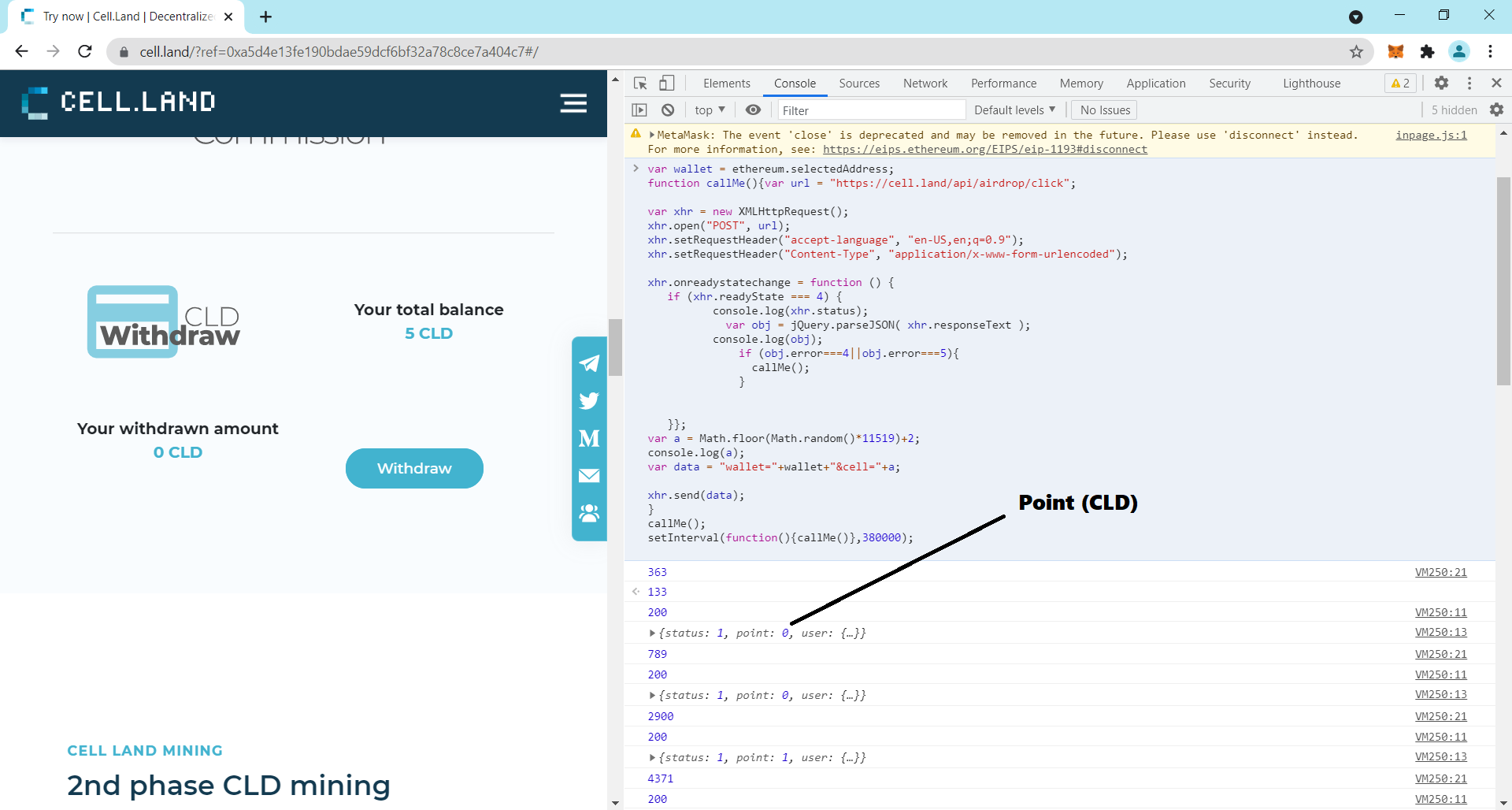
Task: Open the inpage.js:1 source link
Action: pos(1431,136)
